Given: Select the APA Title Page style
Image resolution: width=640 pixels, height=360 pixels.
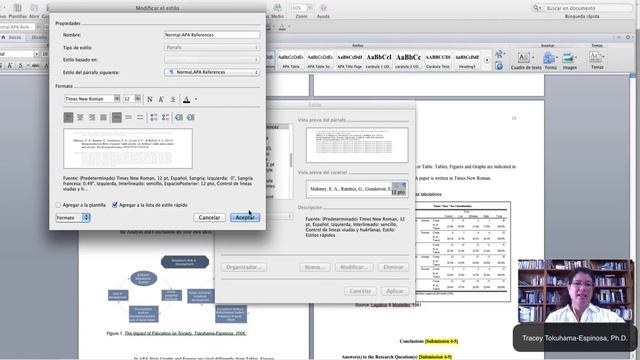Looking at the screenshot, I should click(350, 60).
